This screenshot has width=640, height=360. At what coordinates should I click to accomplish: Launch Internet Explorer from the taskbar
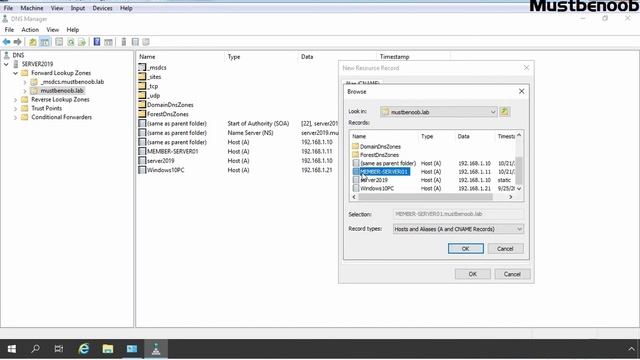pyautogui.click(x=84, y=349)
